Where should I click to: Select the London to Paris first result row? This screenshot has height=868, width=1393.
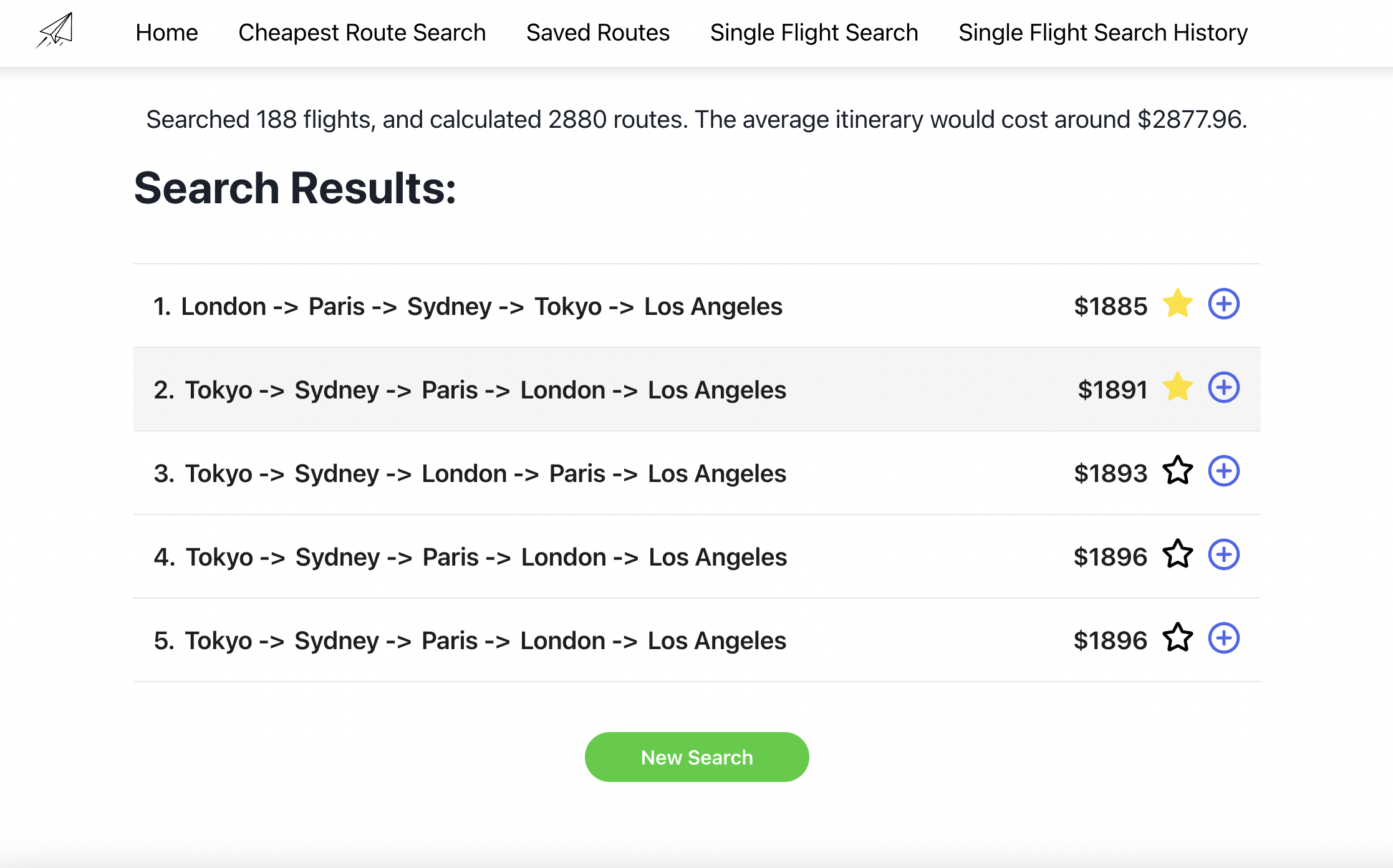click(x=468, y=307)
